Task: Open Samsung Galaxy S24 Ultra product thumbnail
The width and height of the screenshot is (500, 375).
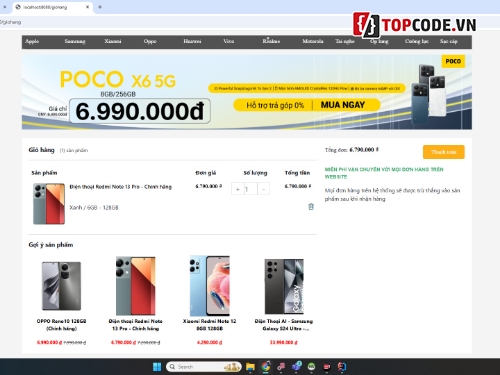Action: [x=284, y=286]
